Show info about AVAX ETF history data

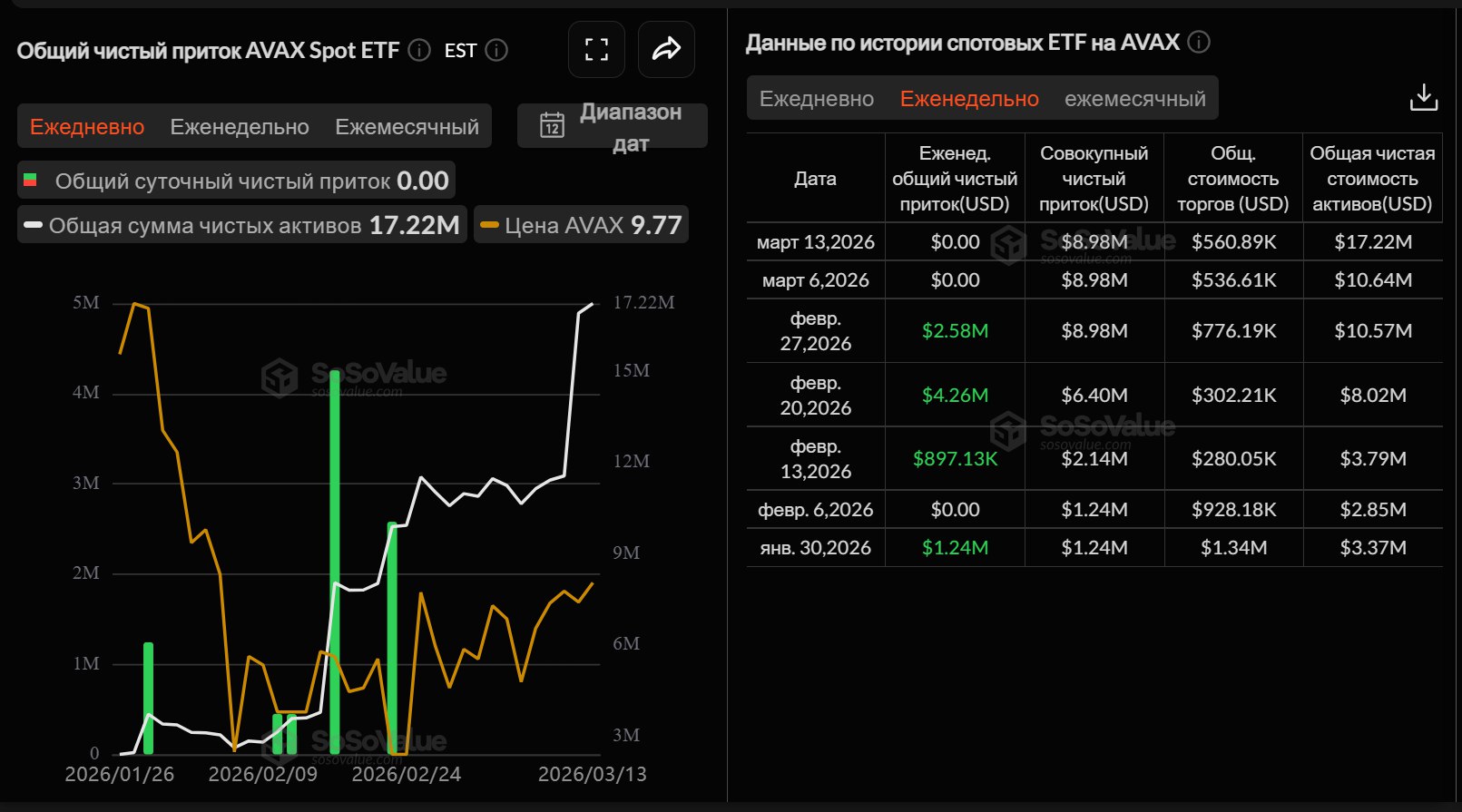click(x=1199, y=42)
